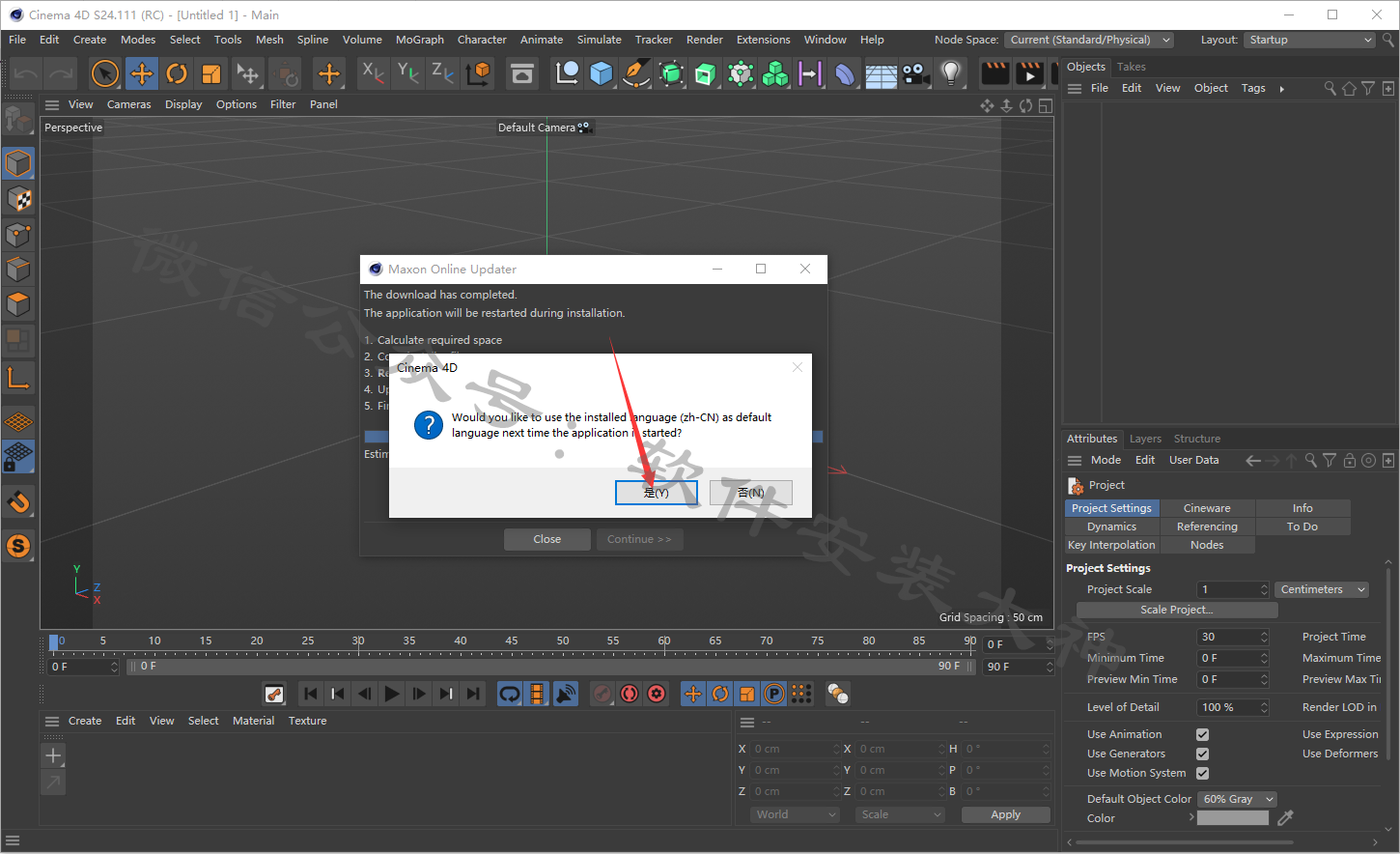
Task: Toggle the Snap magnet icon
Action: coord(18,502)
